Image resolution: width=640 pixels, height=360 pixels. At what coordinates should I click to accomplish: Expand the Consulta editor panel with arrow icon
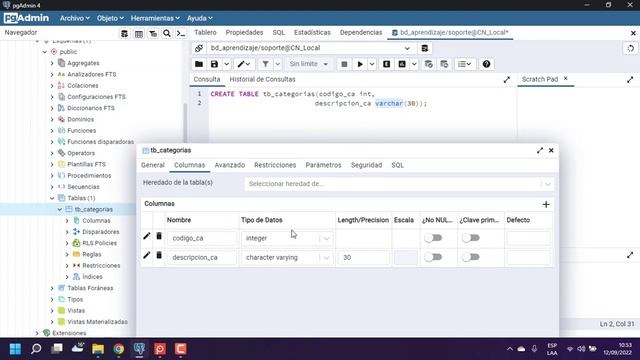coord(507,80)
